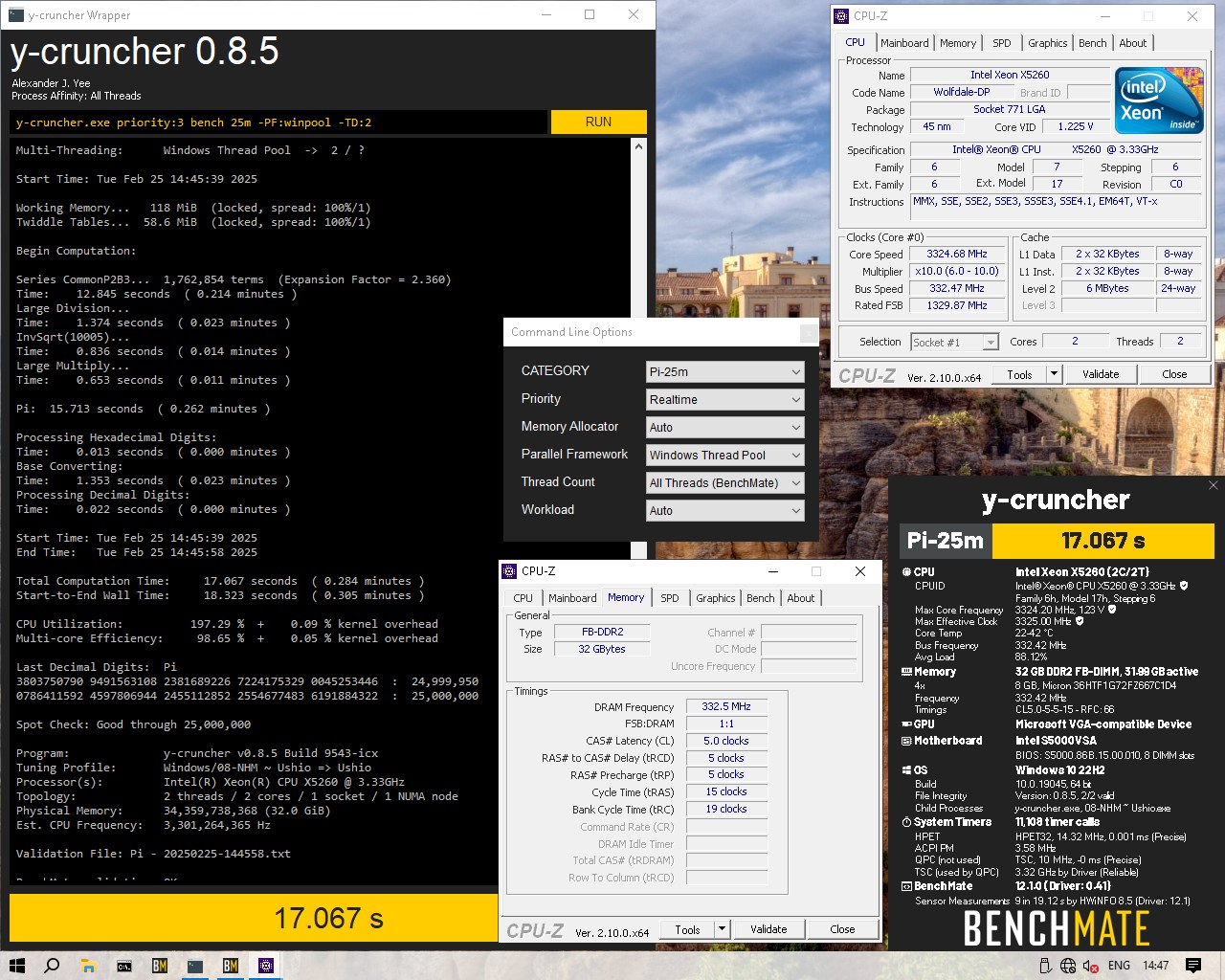
Task: Open the Priority dropdown showing Realtime
Action: [x=725, y=399]
